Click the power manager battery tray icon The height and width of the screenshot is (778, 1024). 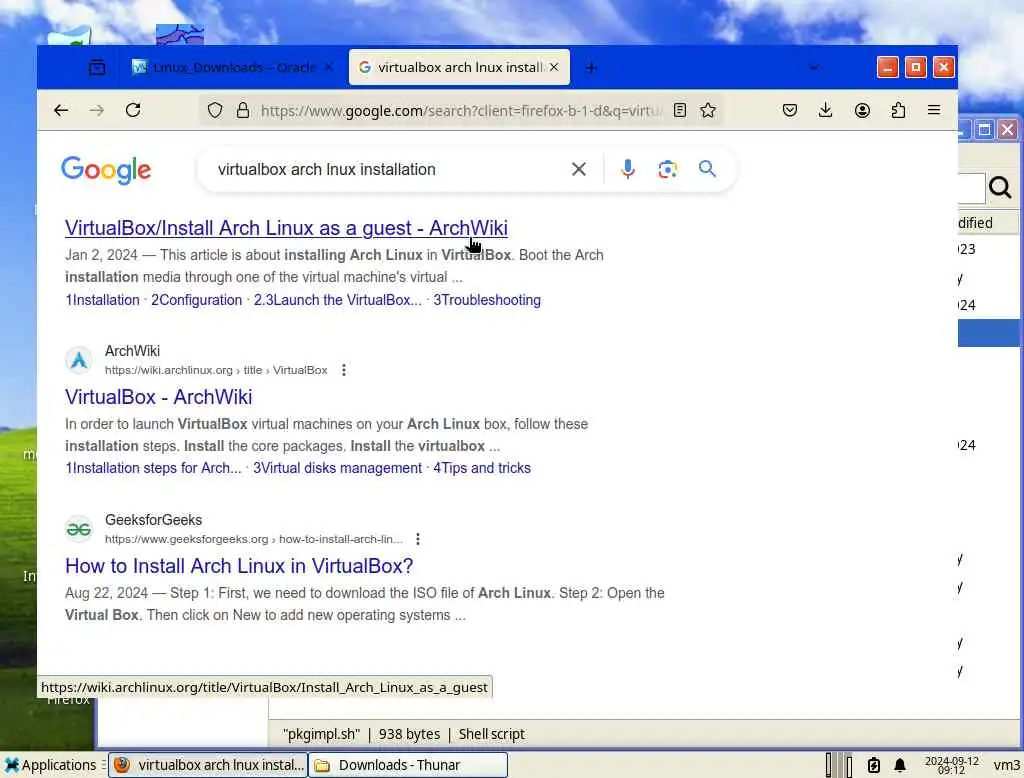click(874, 765)
